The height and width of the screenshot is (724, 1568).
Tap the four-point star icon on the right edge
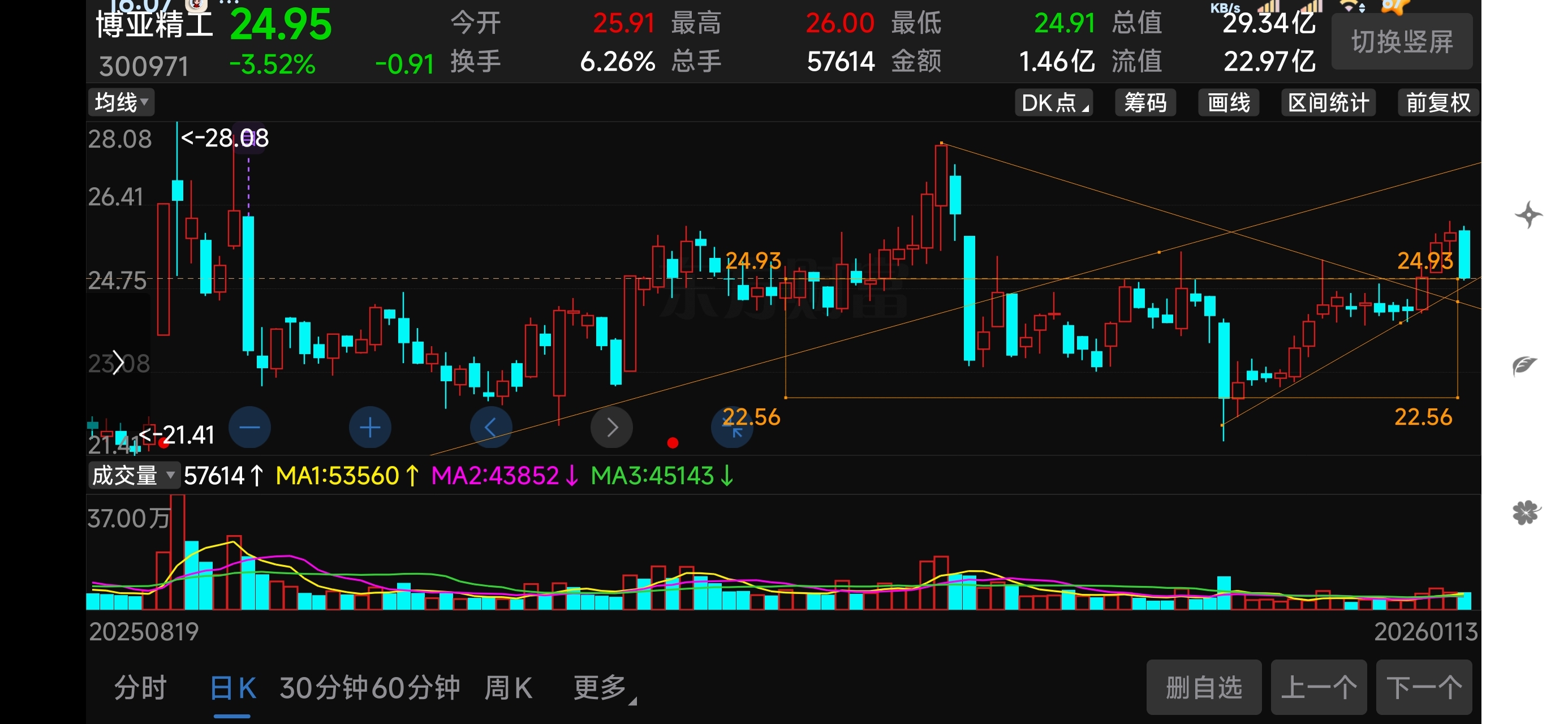click(x=1528, y=215)
